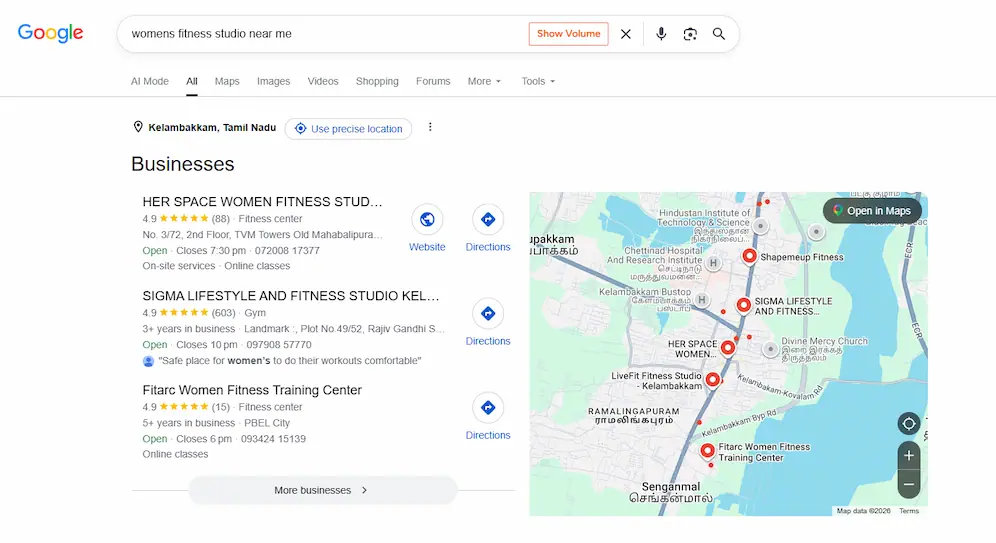Image resolution: width=996 pixels, height=543 pixels.
Task: Click into the search query field
Action: (x=324, y=34)
